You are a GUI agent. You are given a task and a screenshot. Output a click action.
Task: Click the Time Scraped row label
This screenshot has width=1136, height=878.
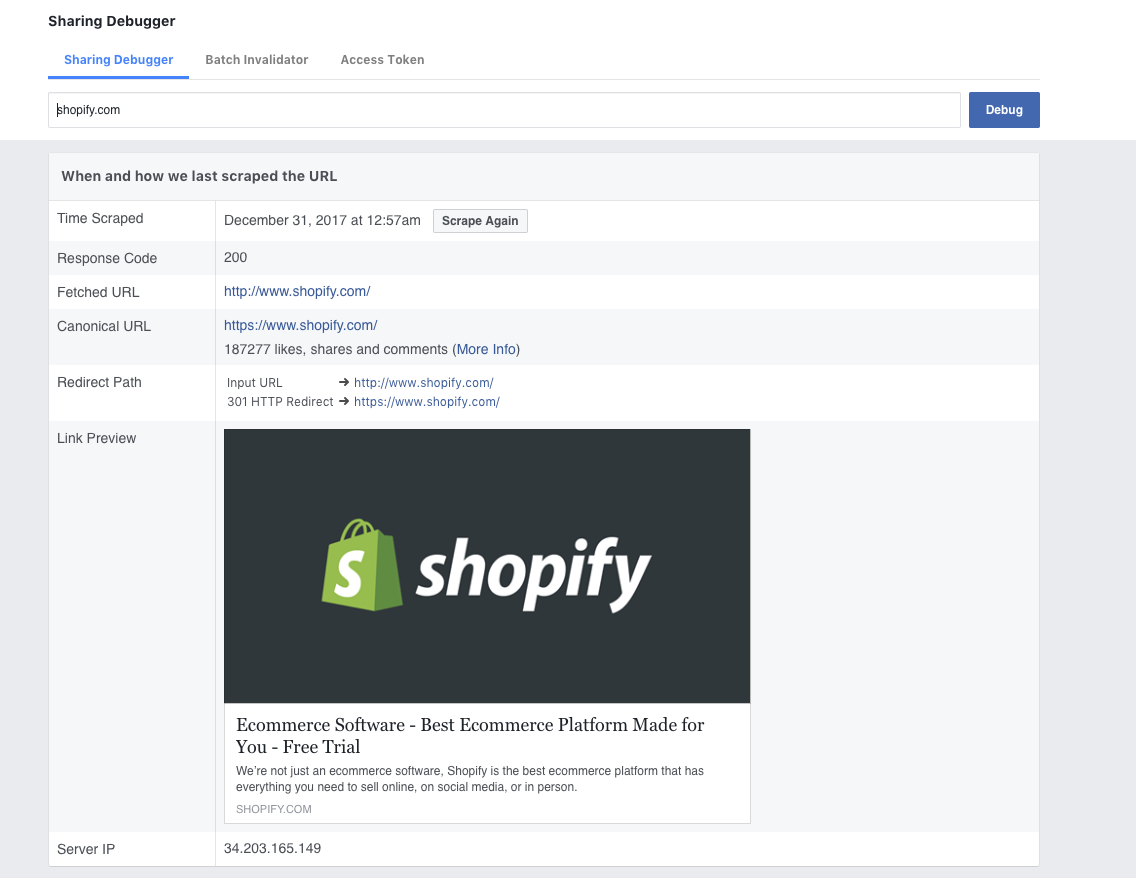(100, 218)
